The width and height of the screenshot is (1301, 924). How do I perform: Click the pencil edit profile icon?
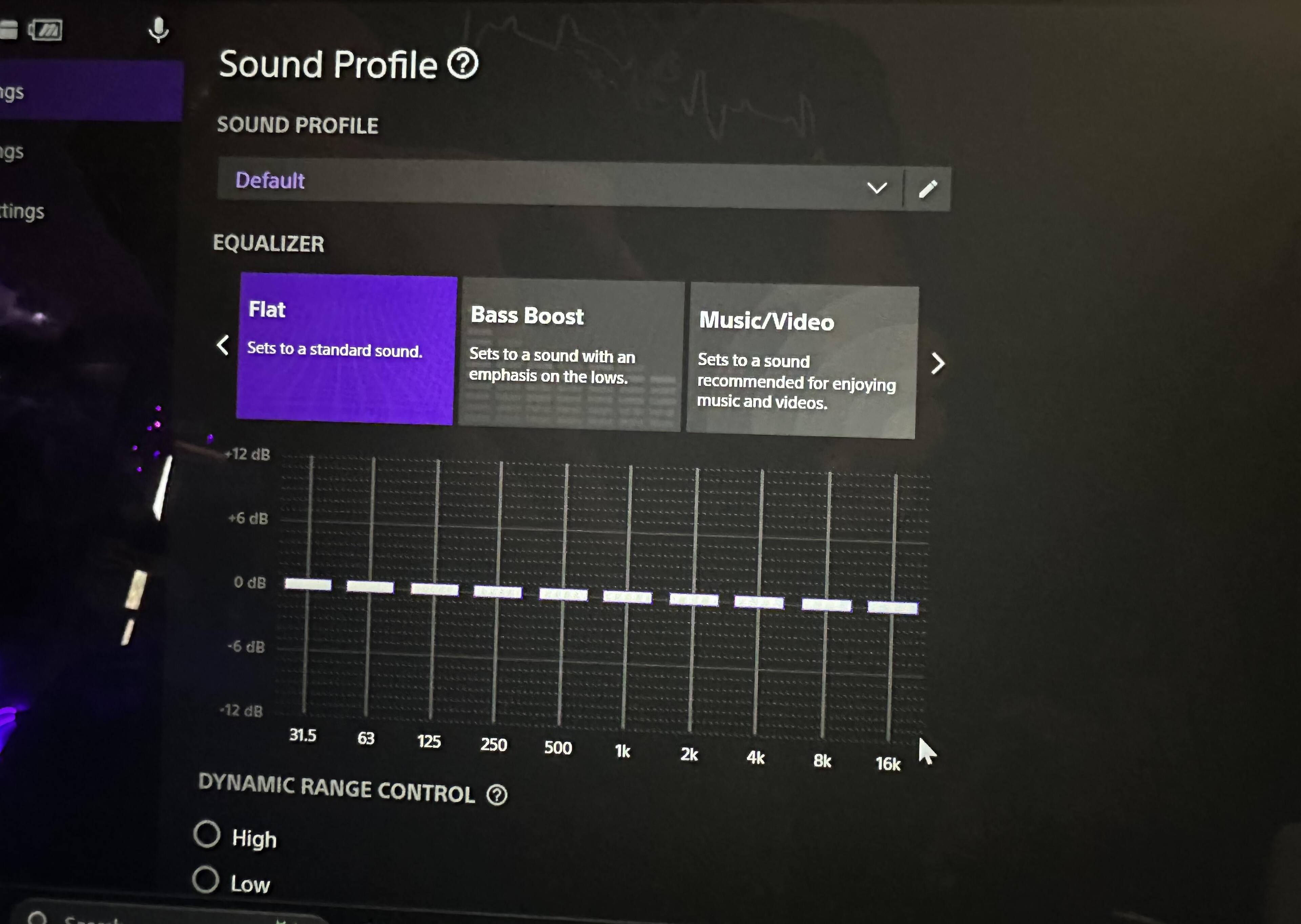coord(927,189)
